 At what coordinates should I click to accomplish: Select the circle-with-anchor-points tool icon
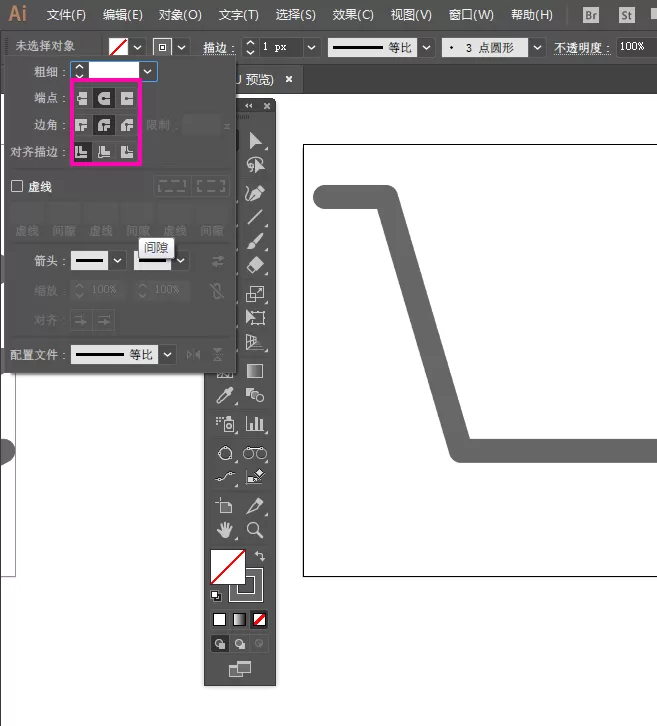(225, 453)
